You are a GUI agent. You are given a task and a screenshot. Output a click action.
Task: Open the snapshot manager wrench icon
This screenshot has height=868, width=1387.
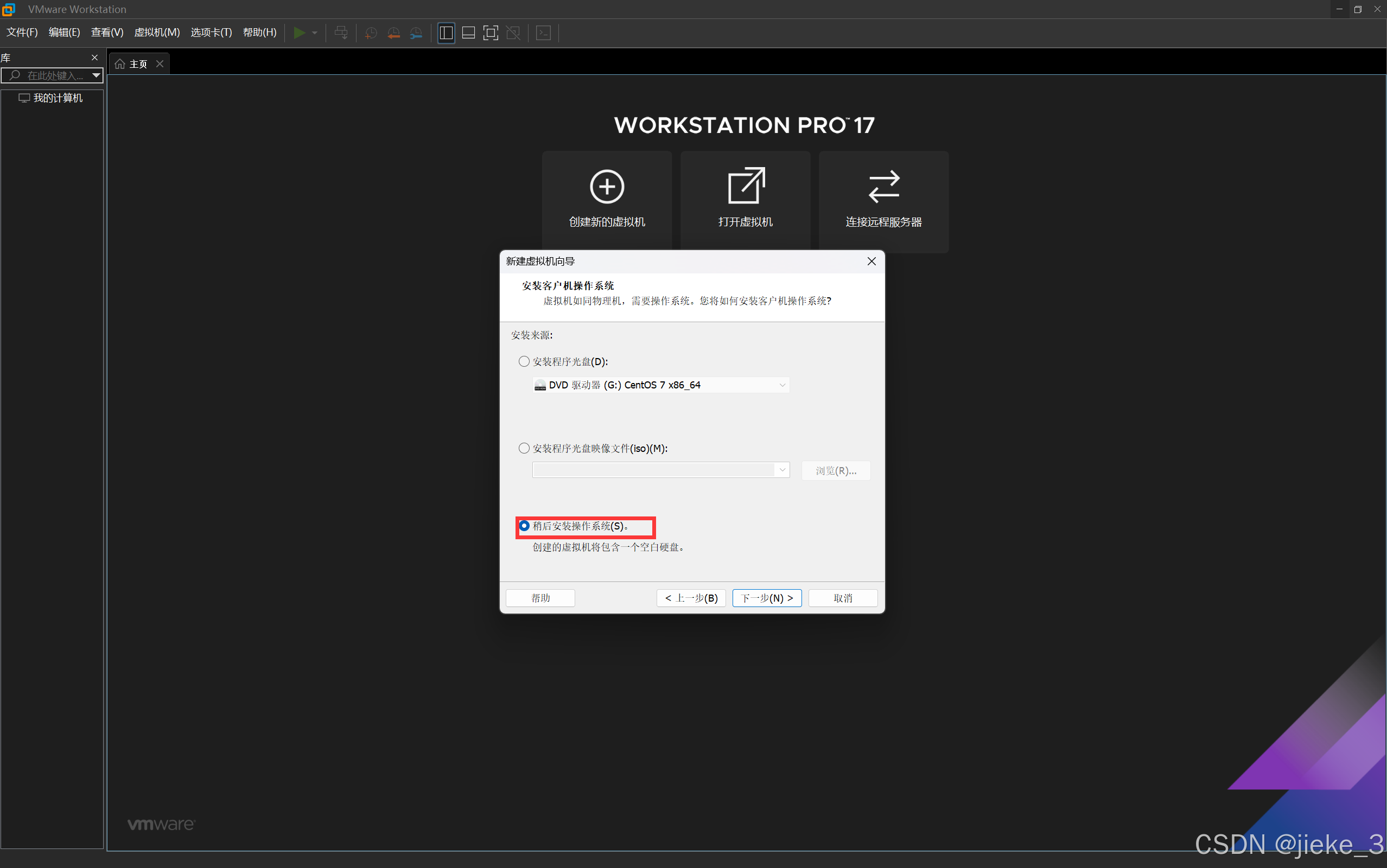[x=416, y=33]
